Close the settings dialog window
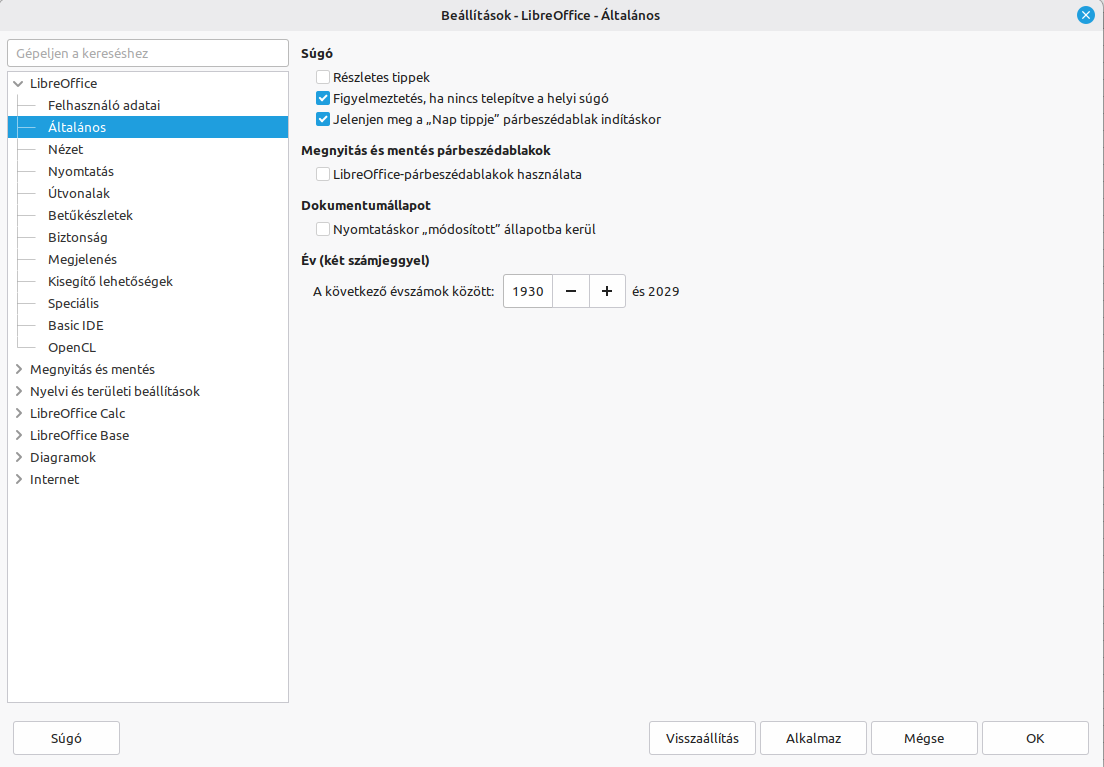 1085,15
